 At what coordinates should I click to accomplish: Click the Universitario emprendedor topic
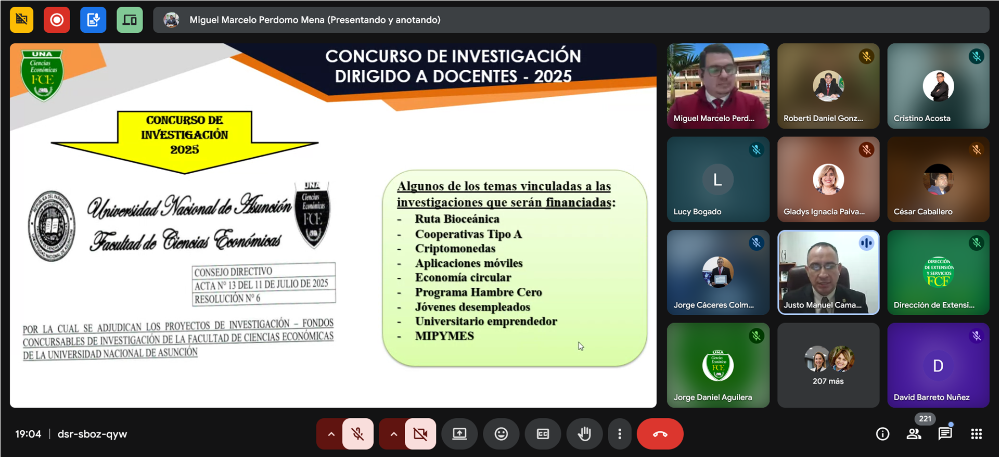pos(486,321)
